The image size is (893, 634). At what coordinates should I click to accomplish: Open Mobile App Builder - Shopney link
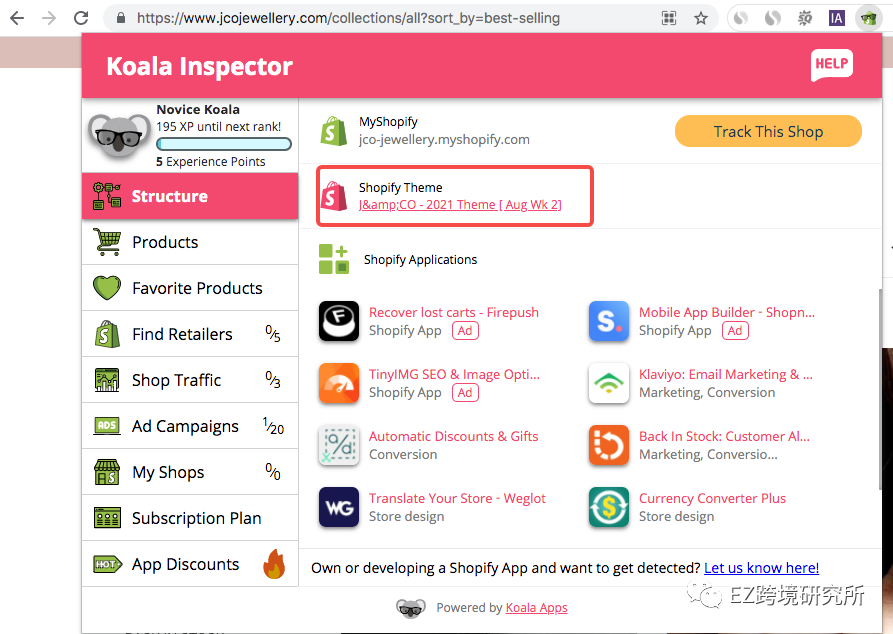[x=727, y=312]
